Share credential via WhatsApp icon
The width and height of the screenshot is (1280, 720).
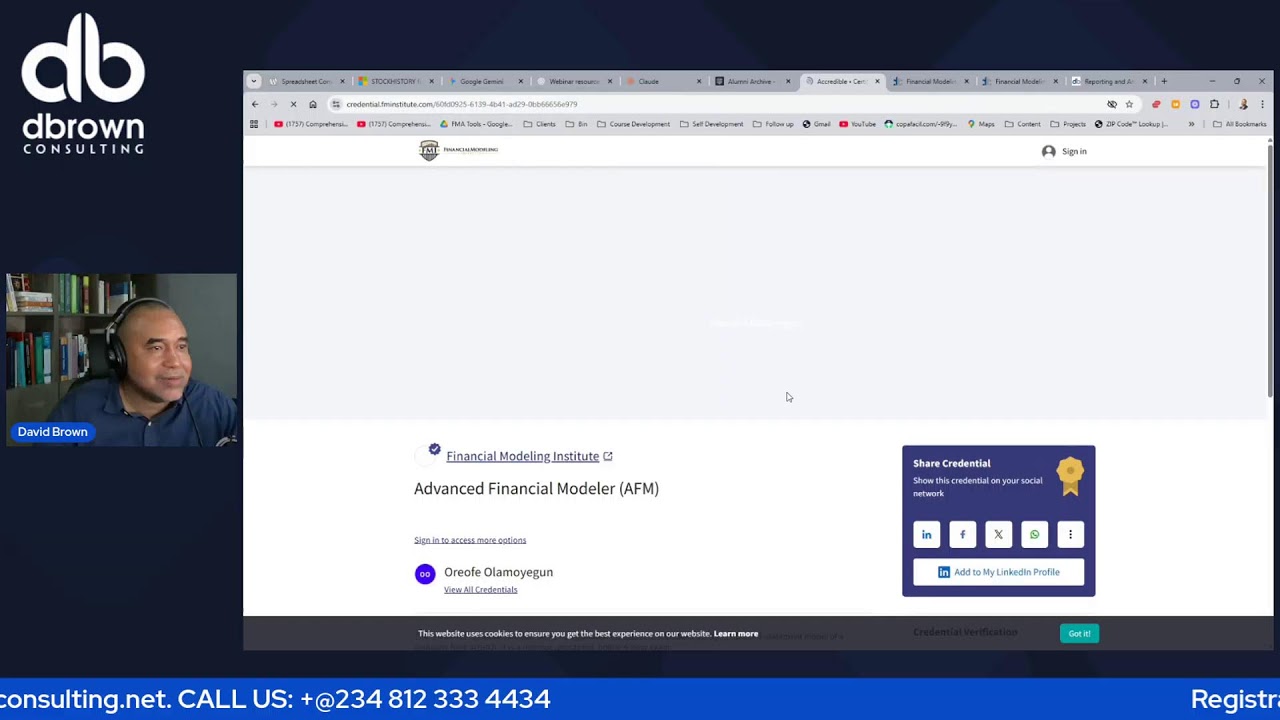point(1034,534)
